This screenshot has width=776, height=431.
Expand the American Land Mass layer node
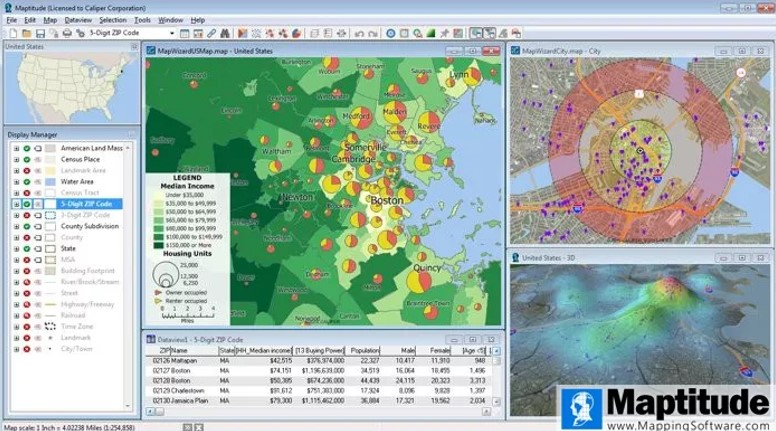pos(16,148)
